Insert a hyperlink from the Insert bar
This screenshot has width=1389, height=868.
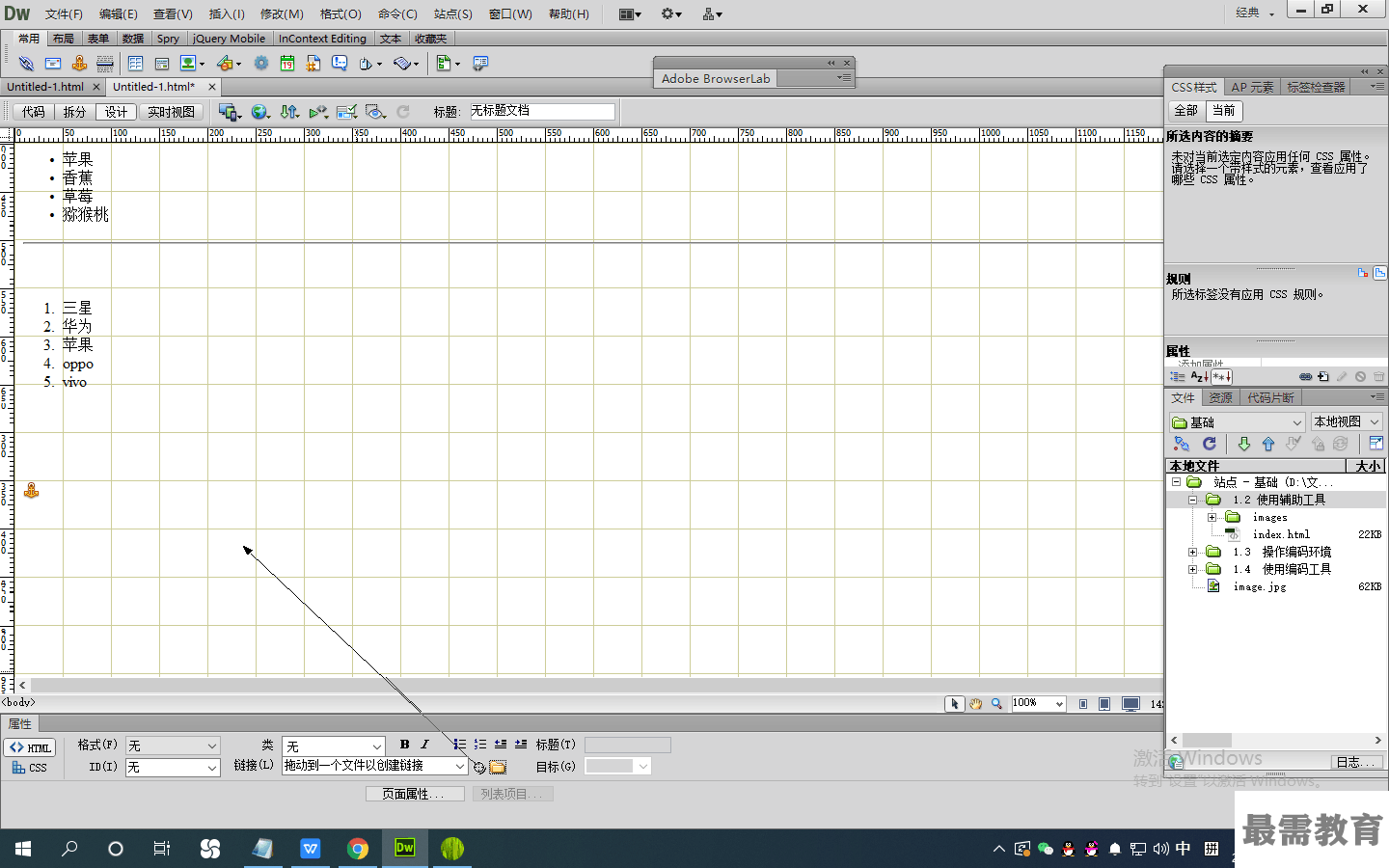pyautogui.click(x=26, y=64)
